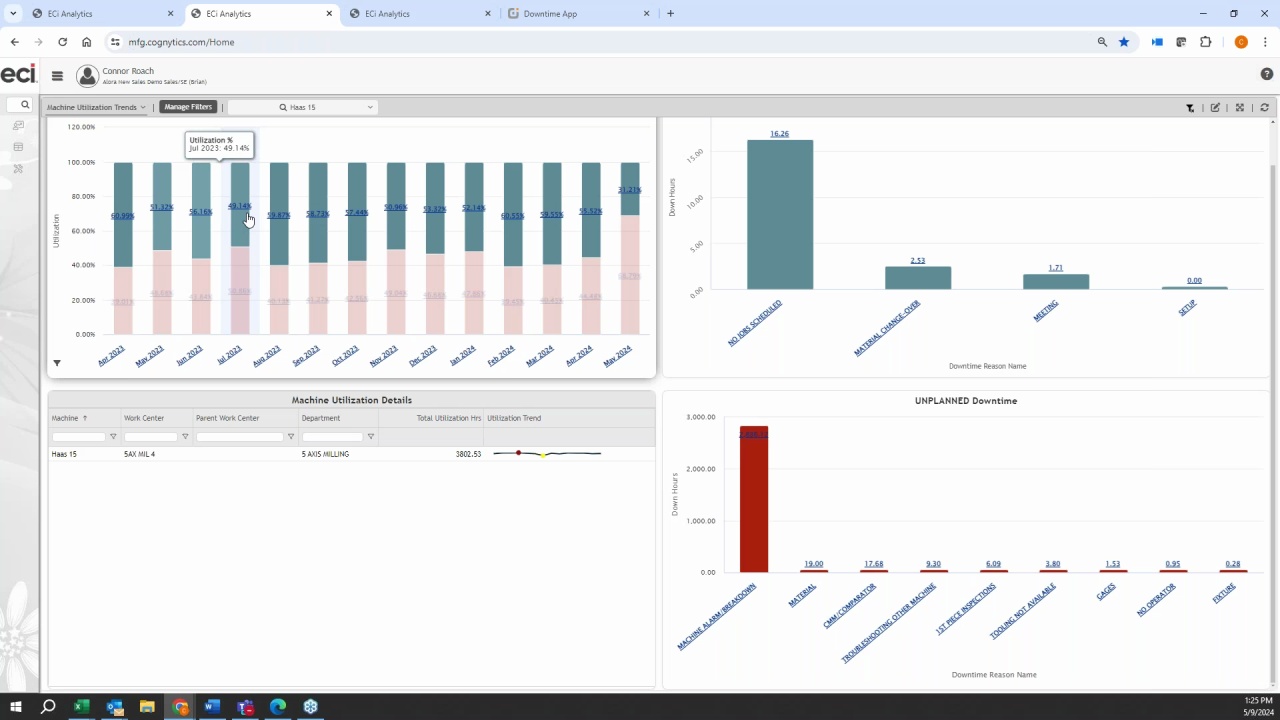The width and height of the screenshot is (1280, 720).
Task: Click the help question mark icon
Action: point(1267,75)
